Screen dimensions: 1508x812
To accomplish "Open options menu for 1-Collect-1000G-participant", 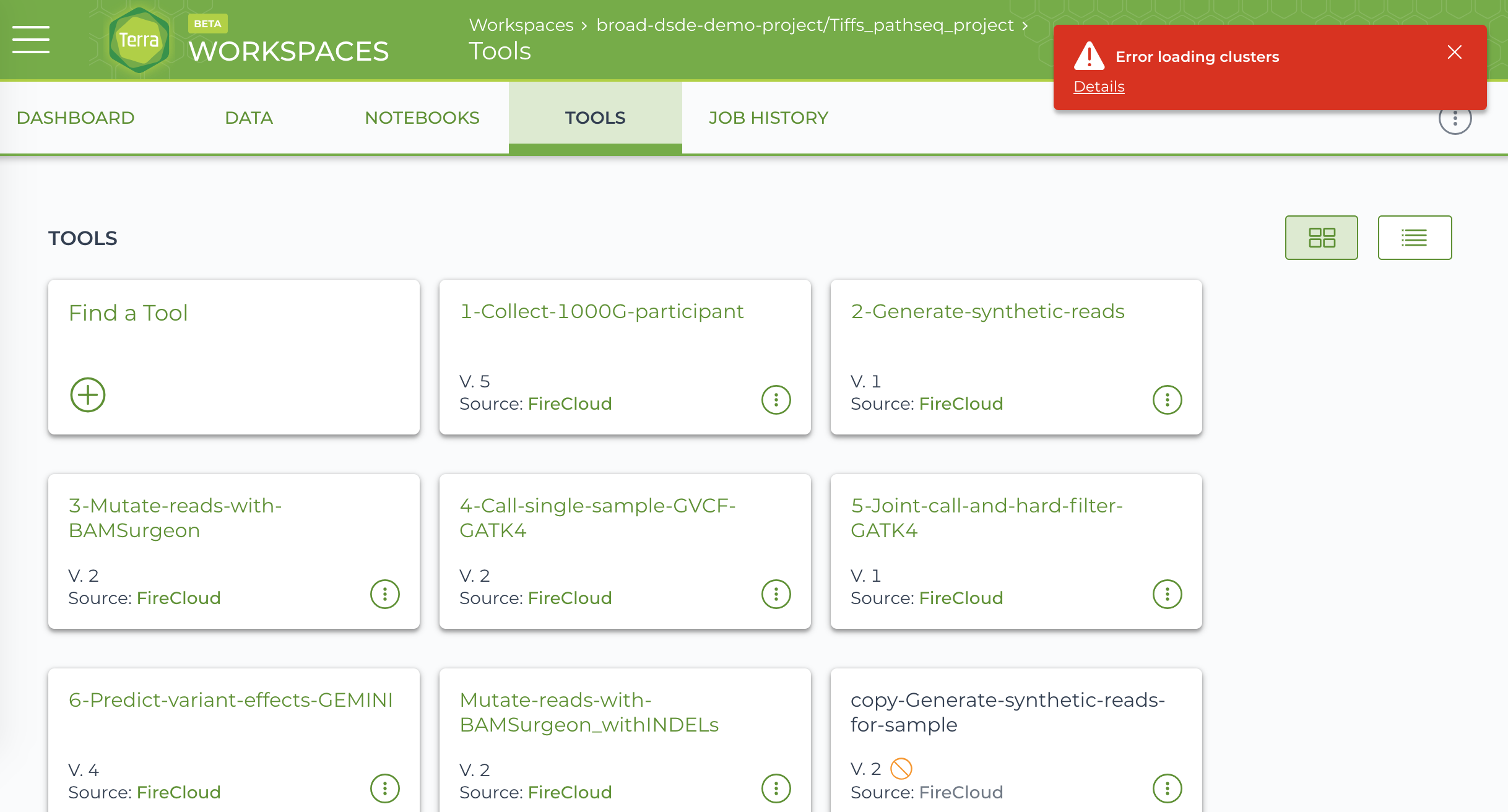I will pos(776,400).
